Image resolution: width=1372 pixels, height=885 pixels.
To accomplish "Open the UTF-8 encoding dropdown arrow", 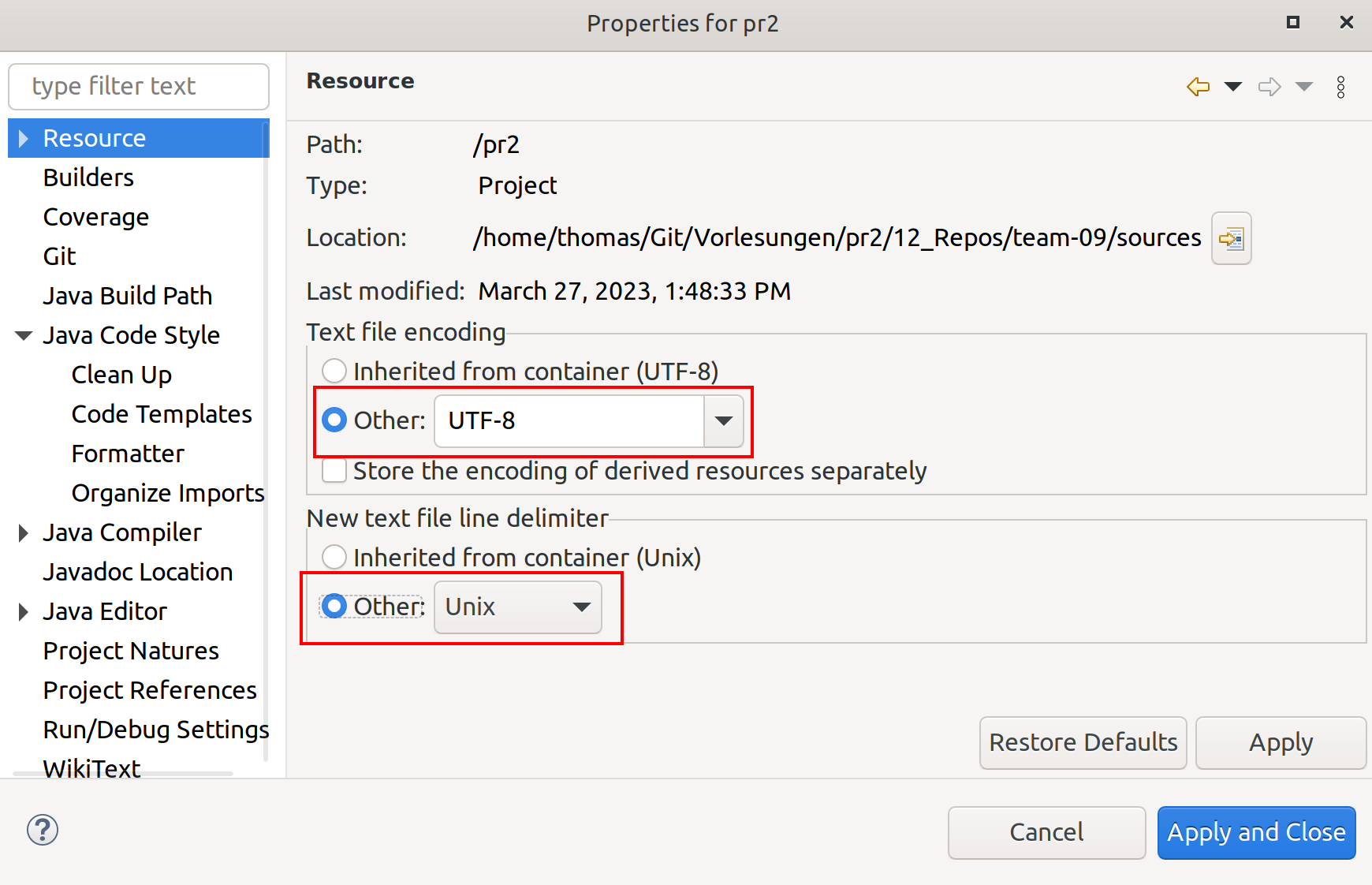I will 723,420.
